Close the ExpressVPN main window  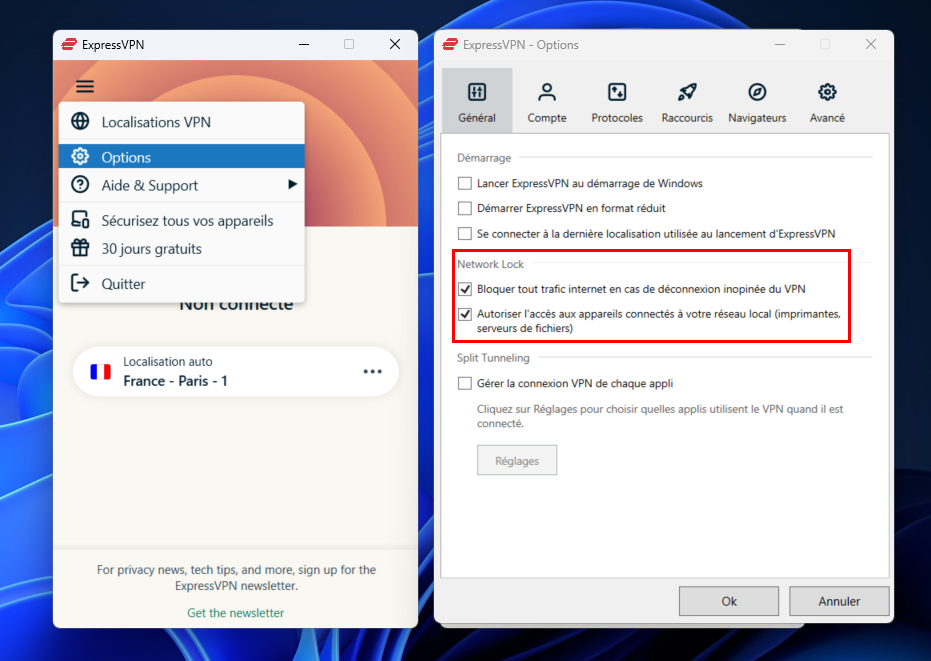(395, 45)
